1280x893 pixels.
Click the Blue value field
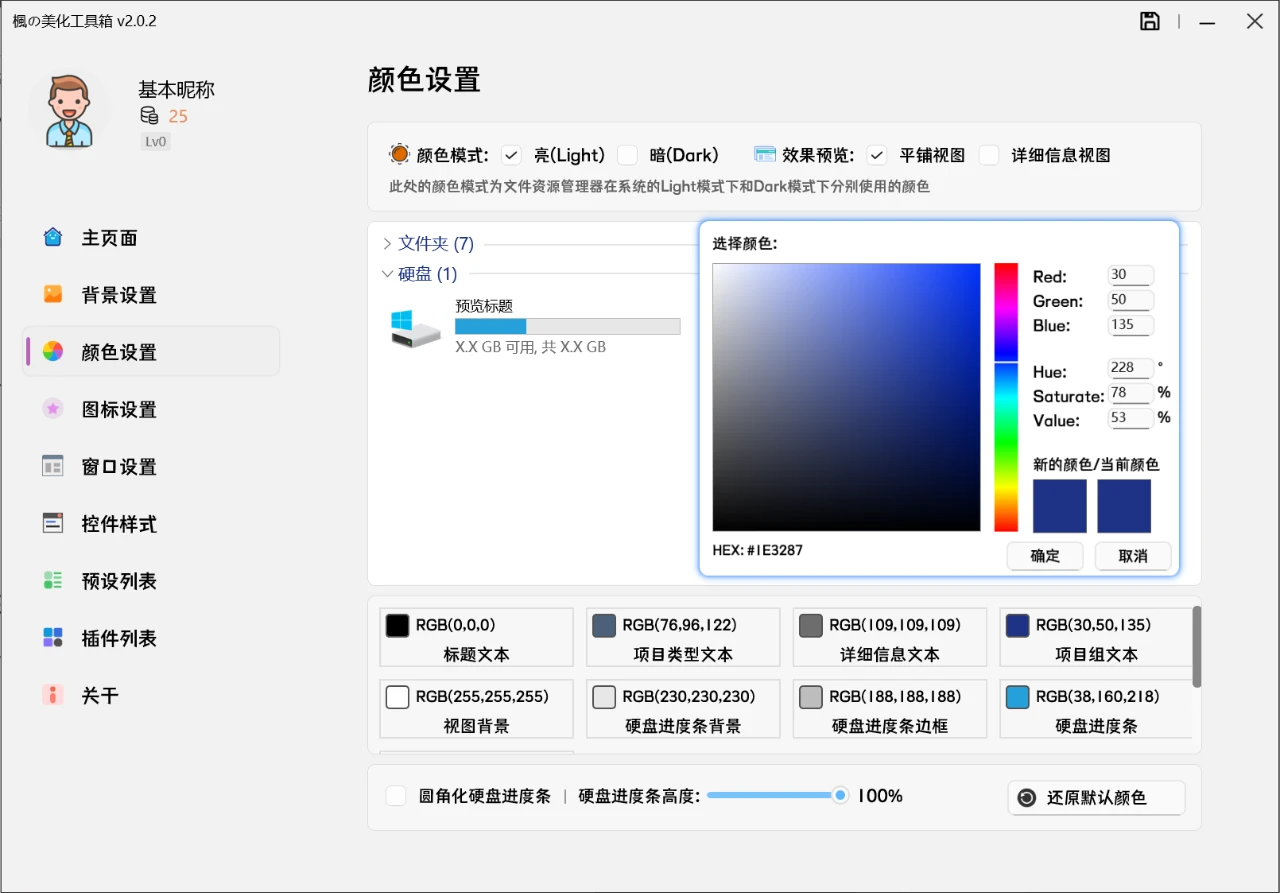click(x=1131, y=325)
